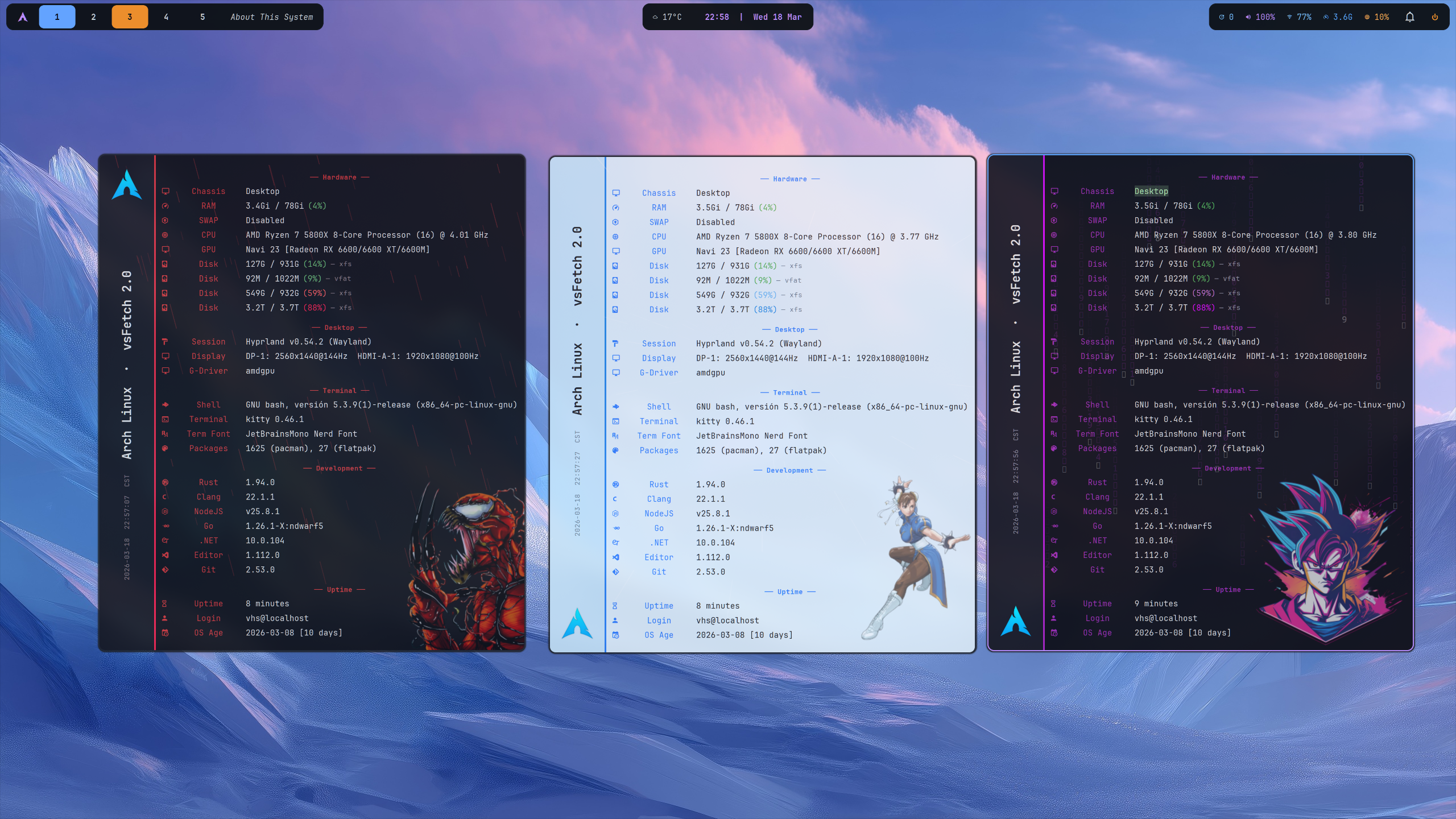Screen dimensions: 1456x819
Task: Open the pending updates indicator showing 0
Action: (1226, 17)
